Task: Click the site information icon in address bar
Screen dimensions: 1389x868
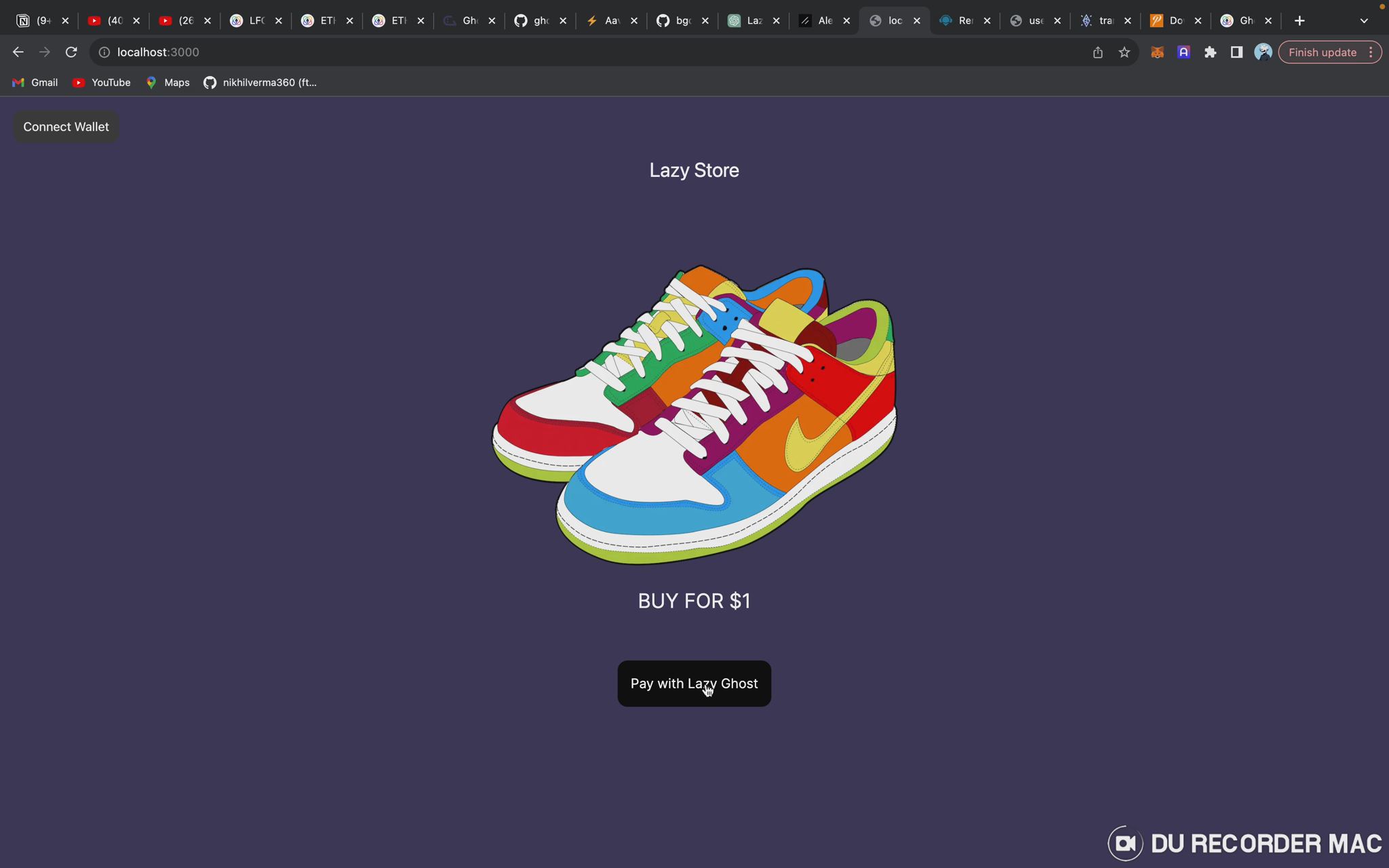Action: coord(104,52)
